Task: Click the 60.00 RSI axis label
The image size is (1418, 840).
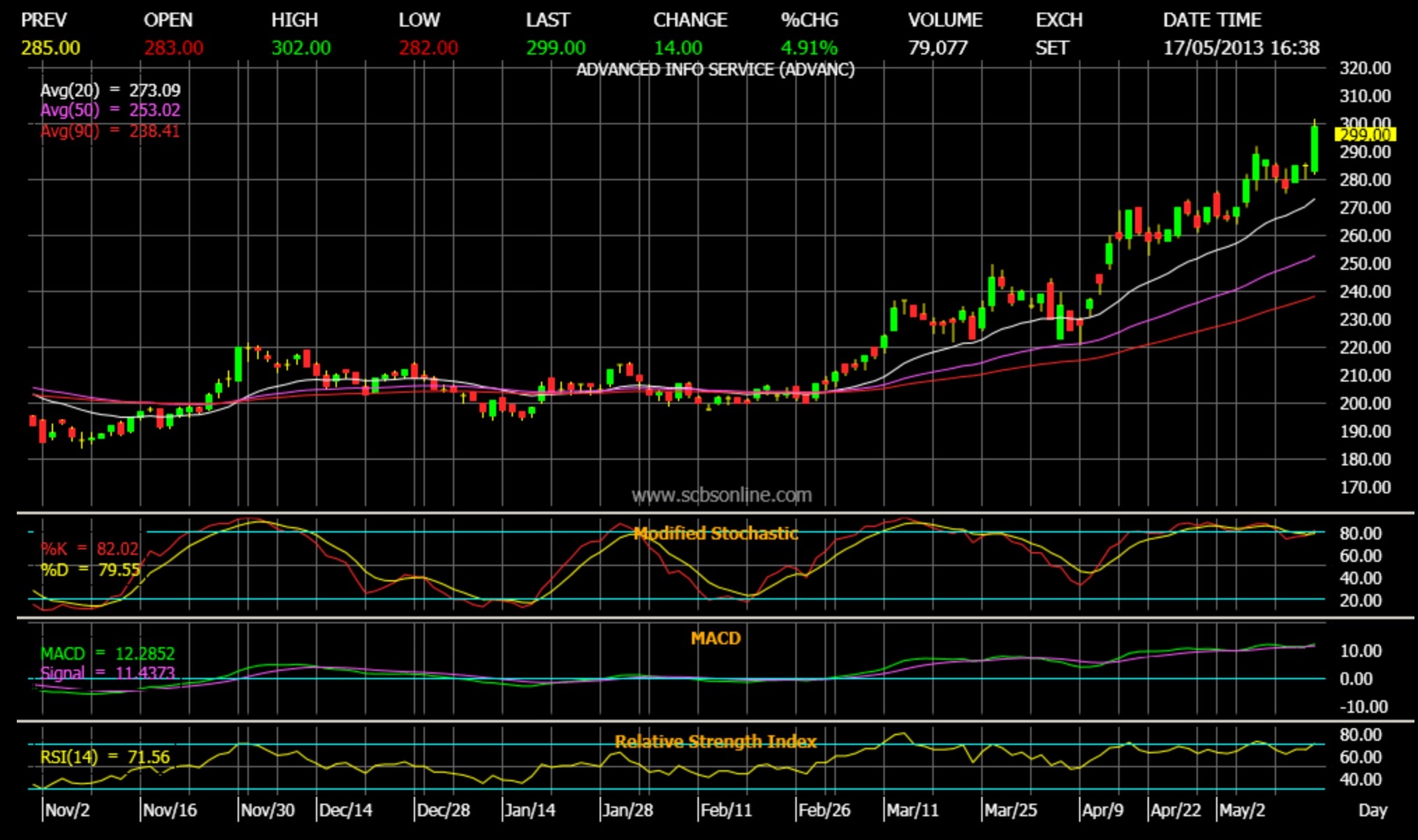Action: (x=1360, y=758)
